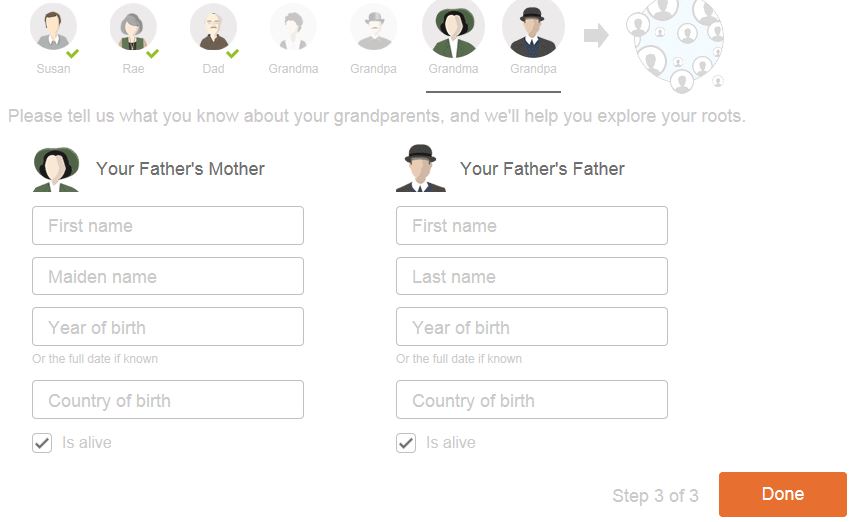Viewport: 857px width, 522px height.
Task: Select the first greyed-out Grandma avatar
Action: point(293,27)
